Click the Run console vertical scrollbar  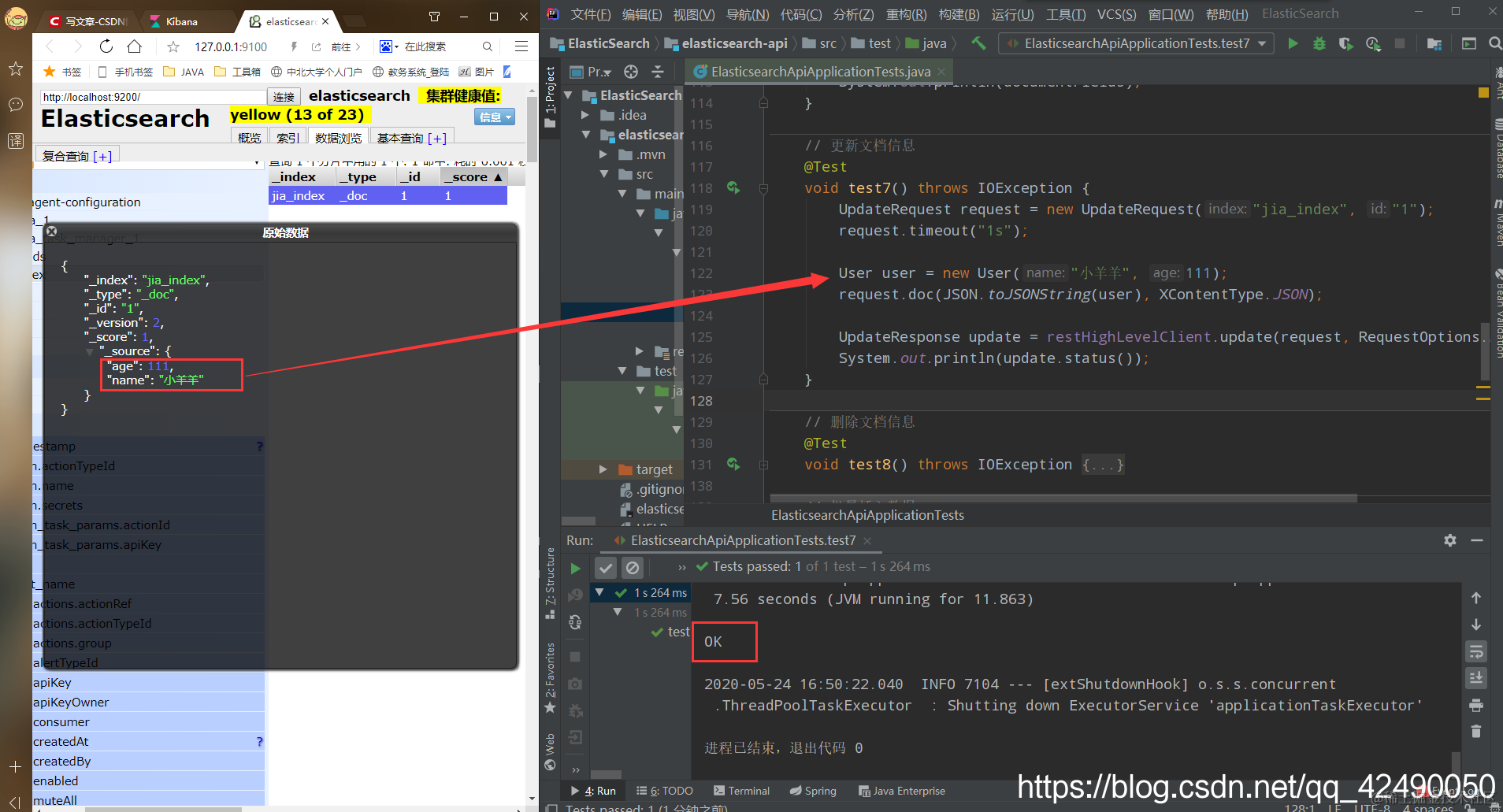(x=1457, y=764)
